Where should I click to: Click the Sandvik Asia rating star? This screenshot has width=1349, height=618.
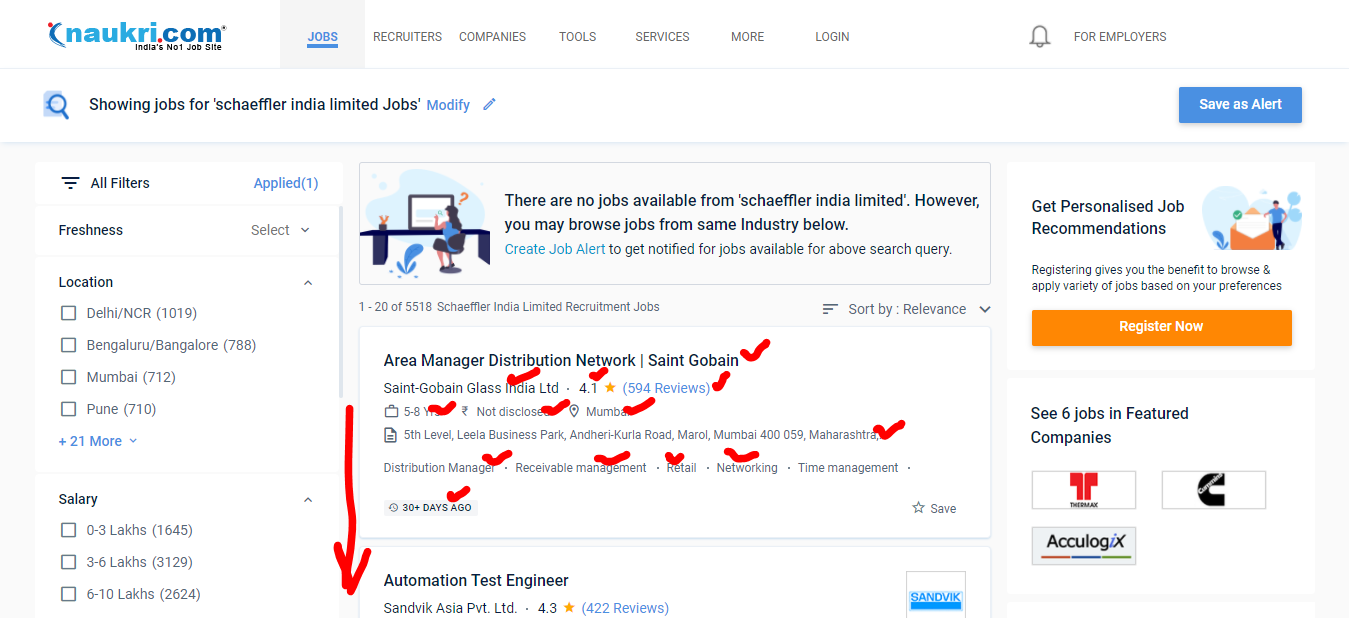click(x=569, y=608)
